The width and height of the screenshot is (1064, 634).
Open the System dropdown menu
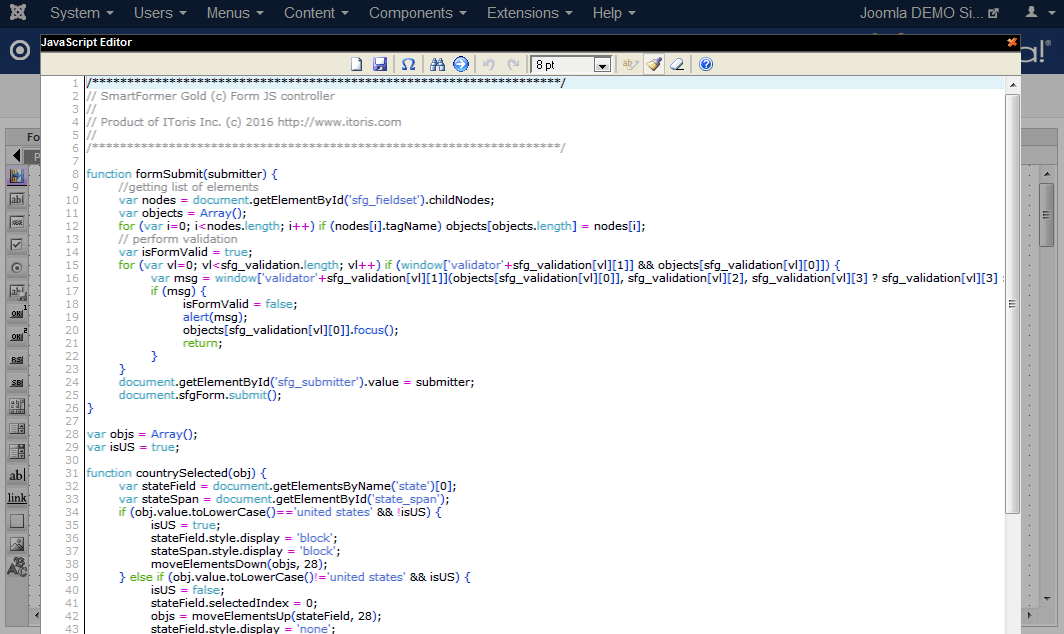81,13
